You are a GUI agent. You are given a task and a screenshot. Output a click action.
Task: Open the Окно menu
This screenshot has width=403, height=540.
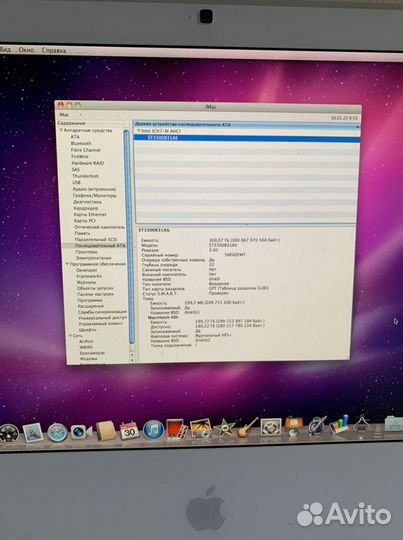(x=26, y=50)
